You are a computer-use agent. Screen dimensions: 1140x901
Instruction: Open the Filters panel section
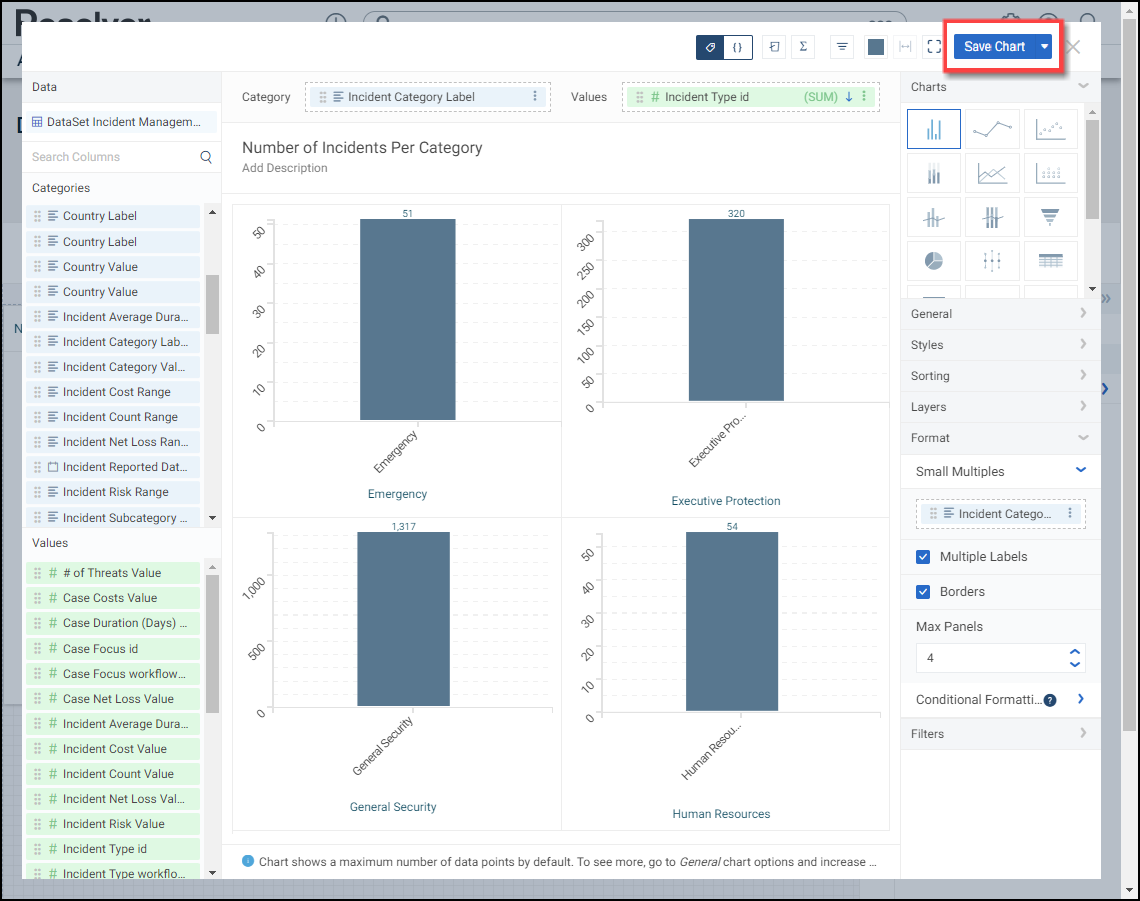coord(1000,734)
